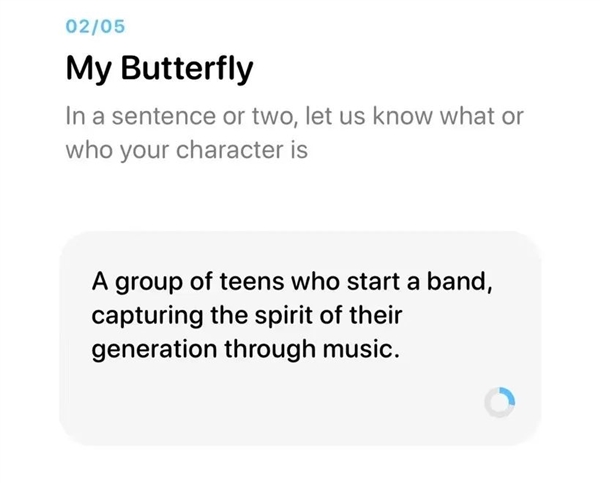Click the word 'teens' in the description

[247, 281]
